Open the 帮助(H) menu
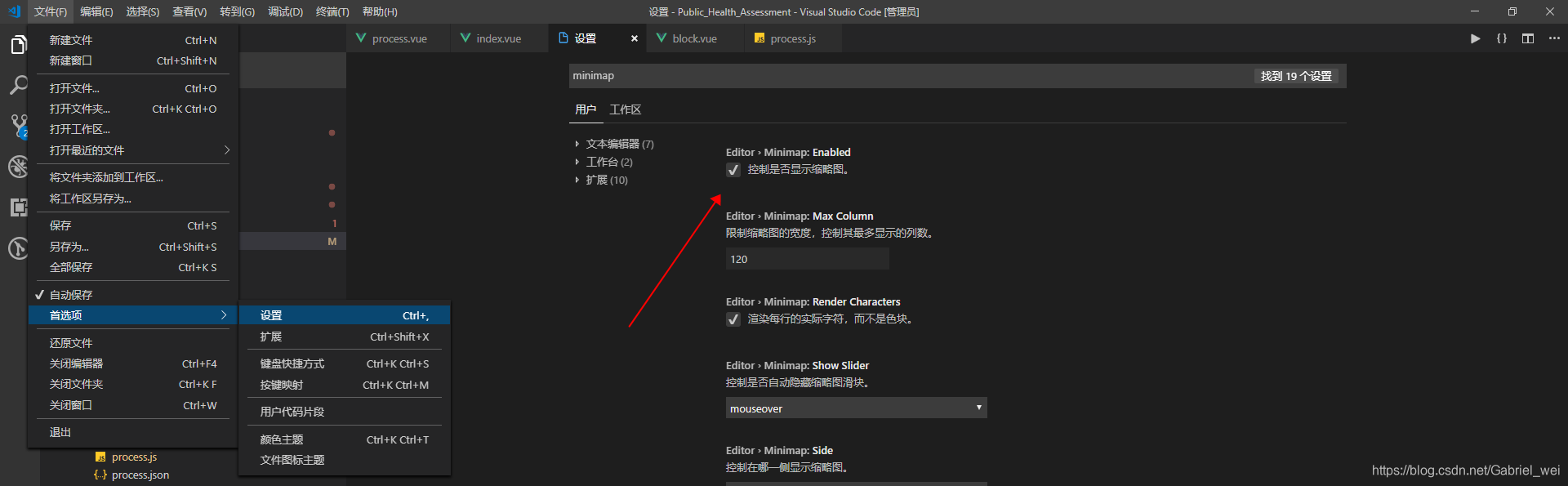The image size is (1568, 486). pos(380,11)
